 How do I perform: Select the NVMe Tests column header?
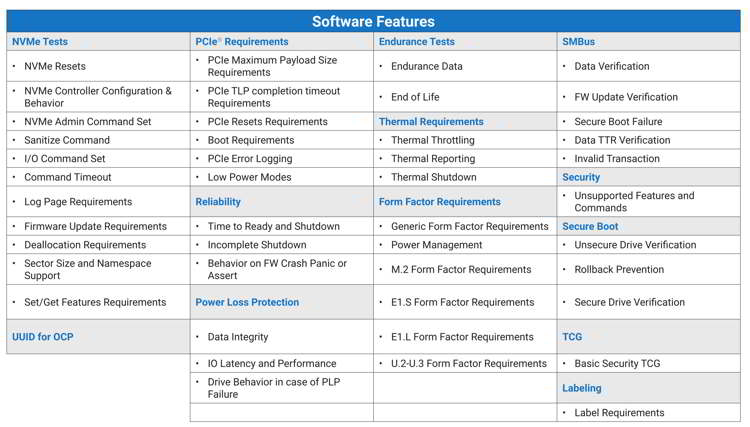tap(40, 42)
